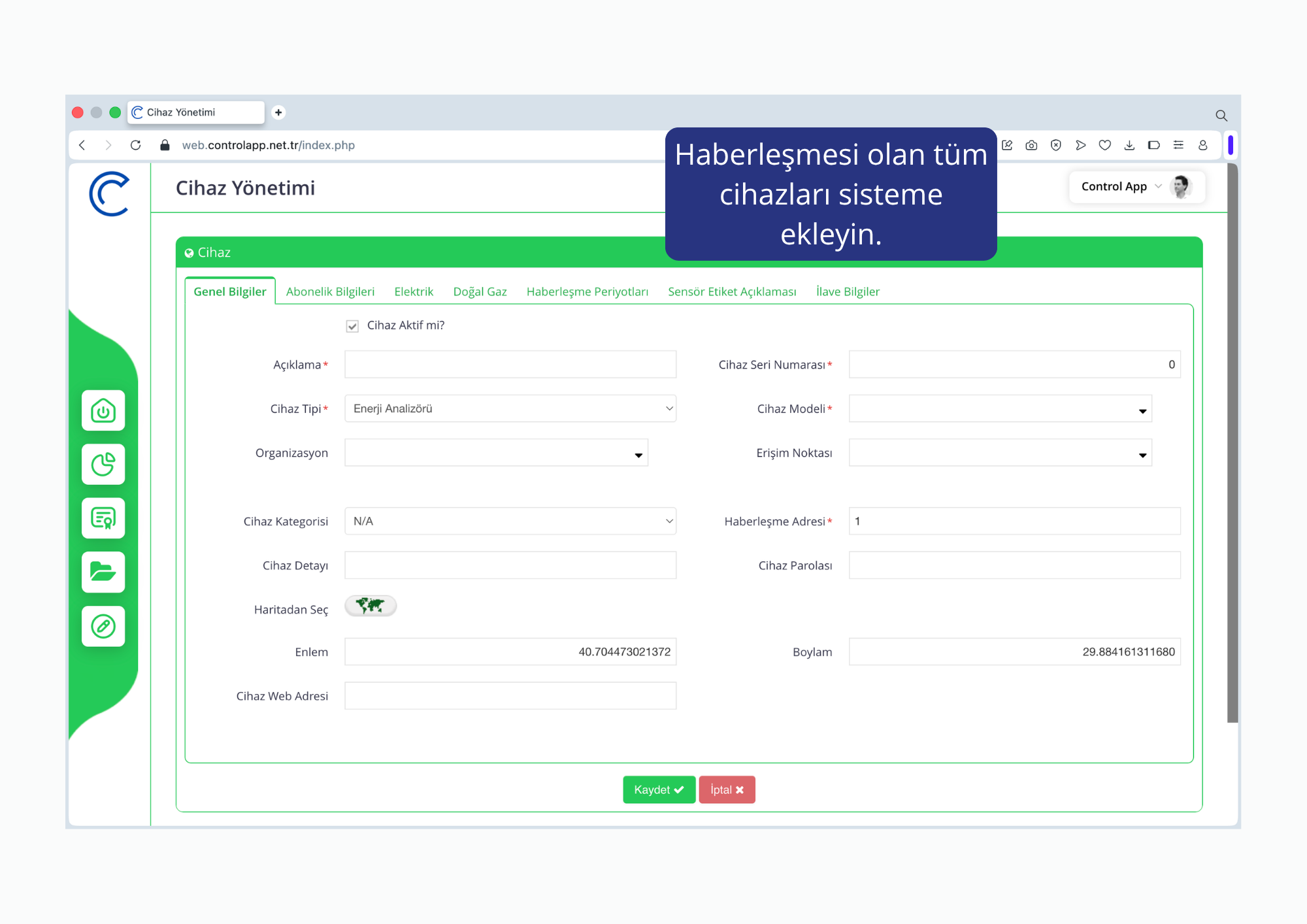Open the Cihaz Modeli dropdown
The width and height of the screenshot is (1307, 924).
(1000, 408)
